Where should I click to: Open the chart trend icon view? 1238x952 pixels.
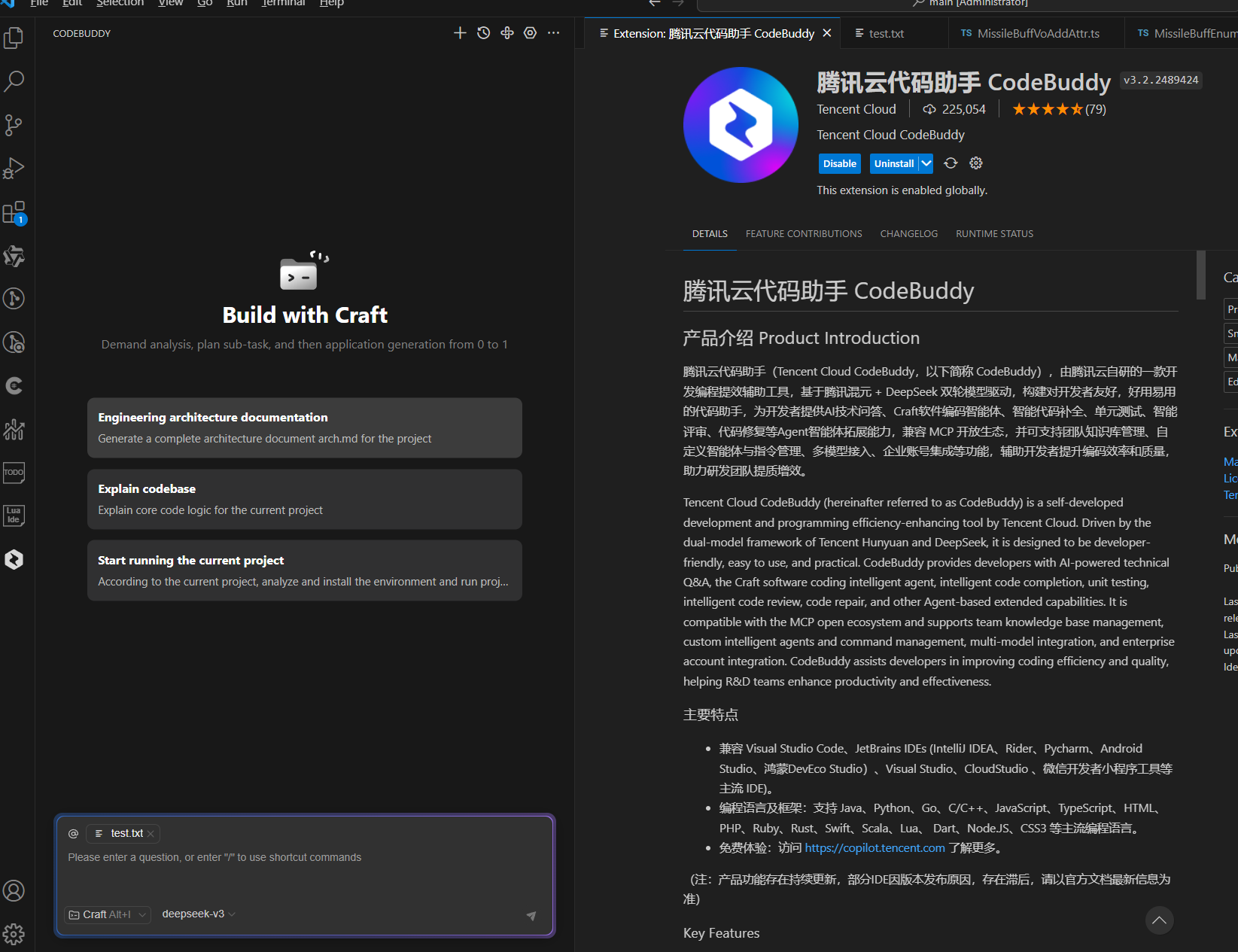(x=14, y=430)
